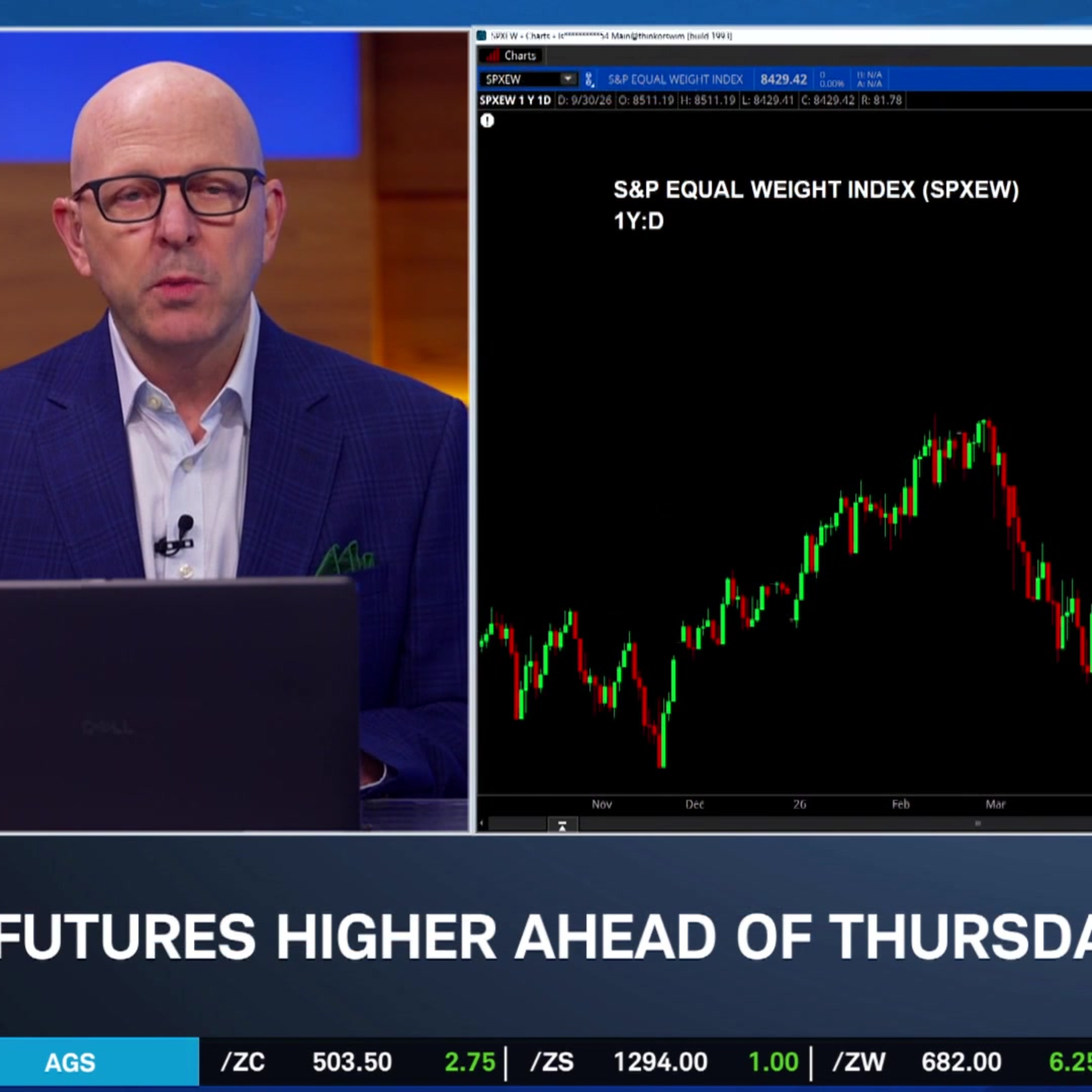Image resolution: width=1092 pixels, height=1092 pixels.
Task: Click the 26 year label on time axis
Action: click(799, 804)
